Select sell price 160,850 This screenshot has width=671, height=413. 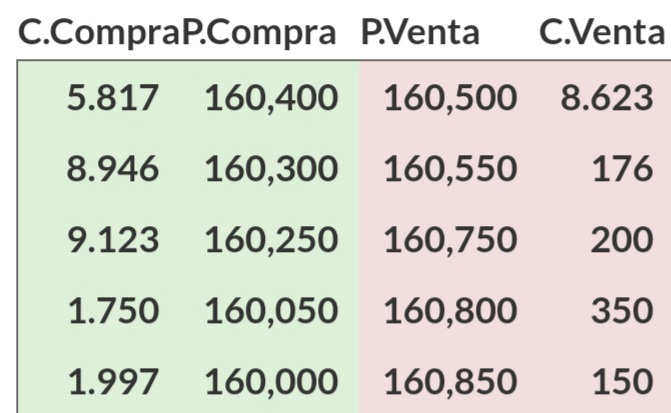coord(451,382)
